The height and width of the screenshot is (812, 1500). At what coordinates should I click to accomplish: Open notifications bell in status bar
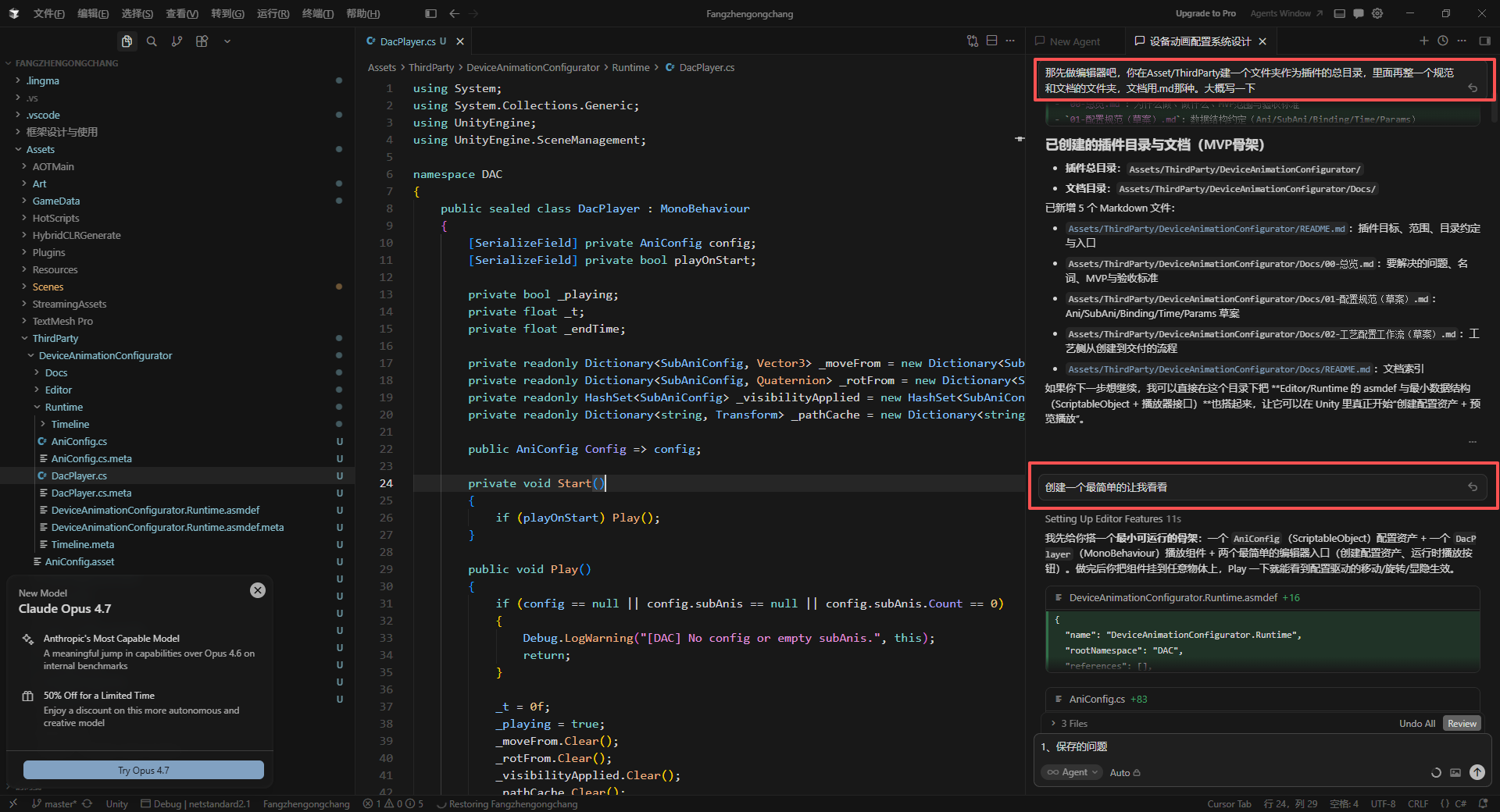coord(1483,803)
